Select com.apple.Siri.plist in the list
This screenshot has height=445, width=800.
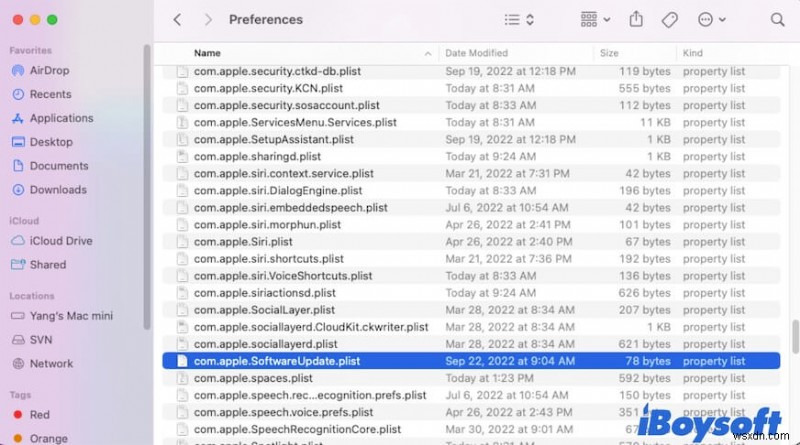pyautogui.click(x=243, y=242)
